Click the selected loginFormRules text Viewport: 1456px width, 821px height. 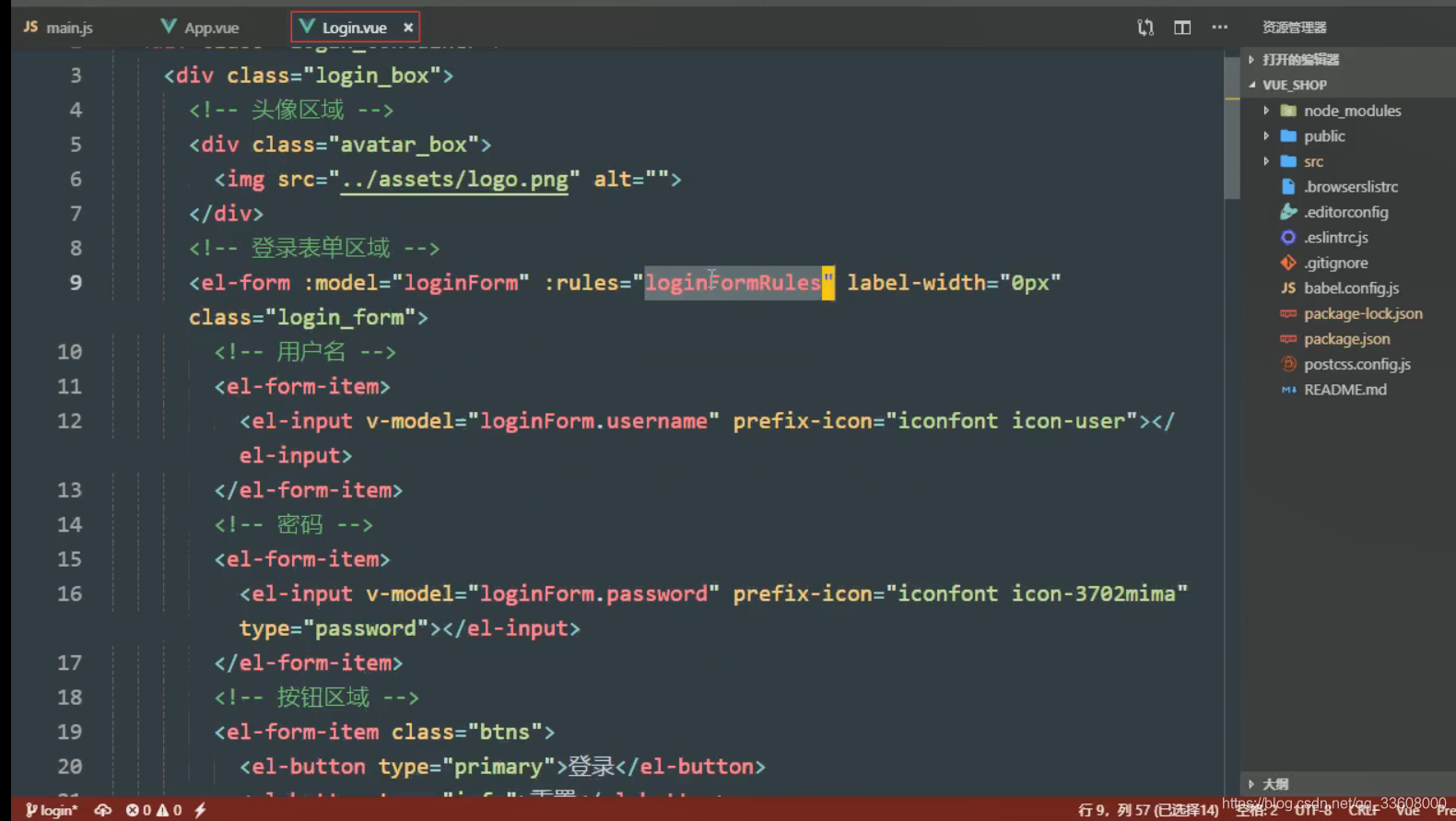tap(733, 283)
